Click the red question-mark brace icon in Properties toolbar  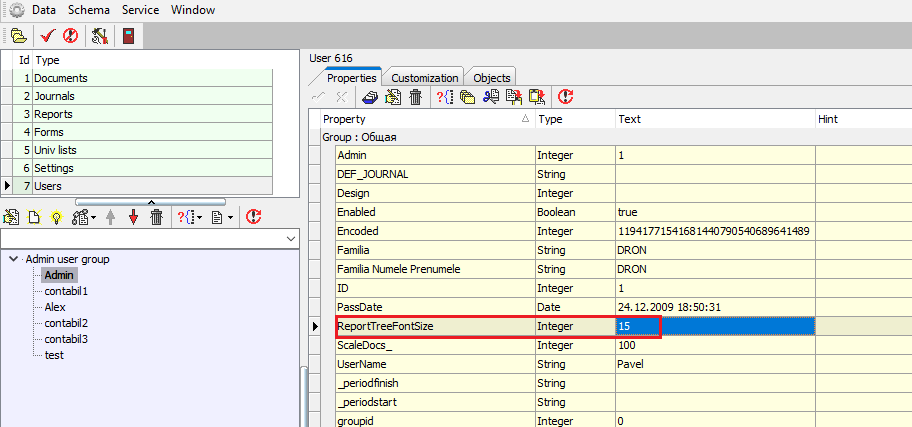coord(444,97)
